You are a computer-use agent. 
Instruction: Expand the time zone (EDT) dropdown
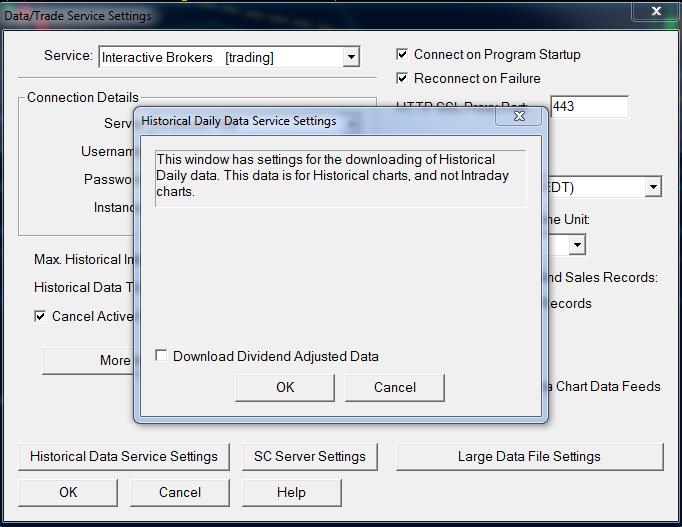[x=653, y=187]
